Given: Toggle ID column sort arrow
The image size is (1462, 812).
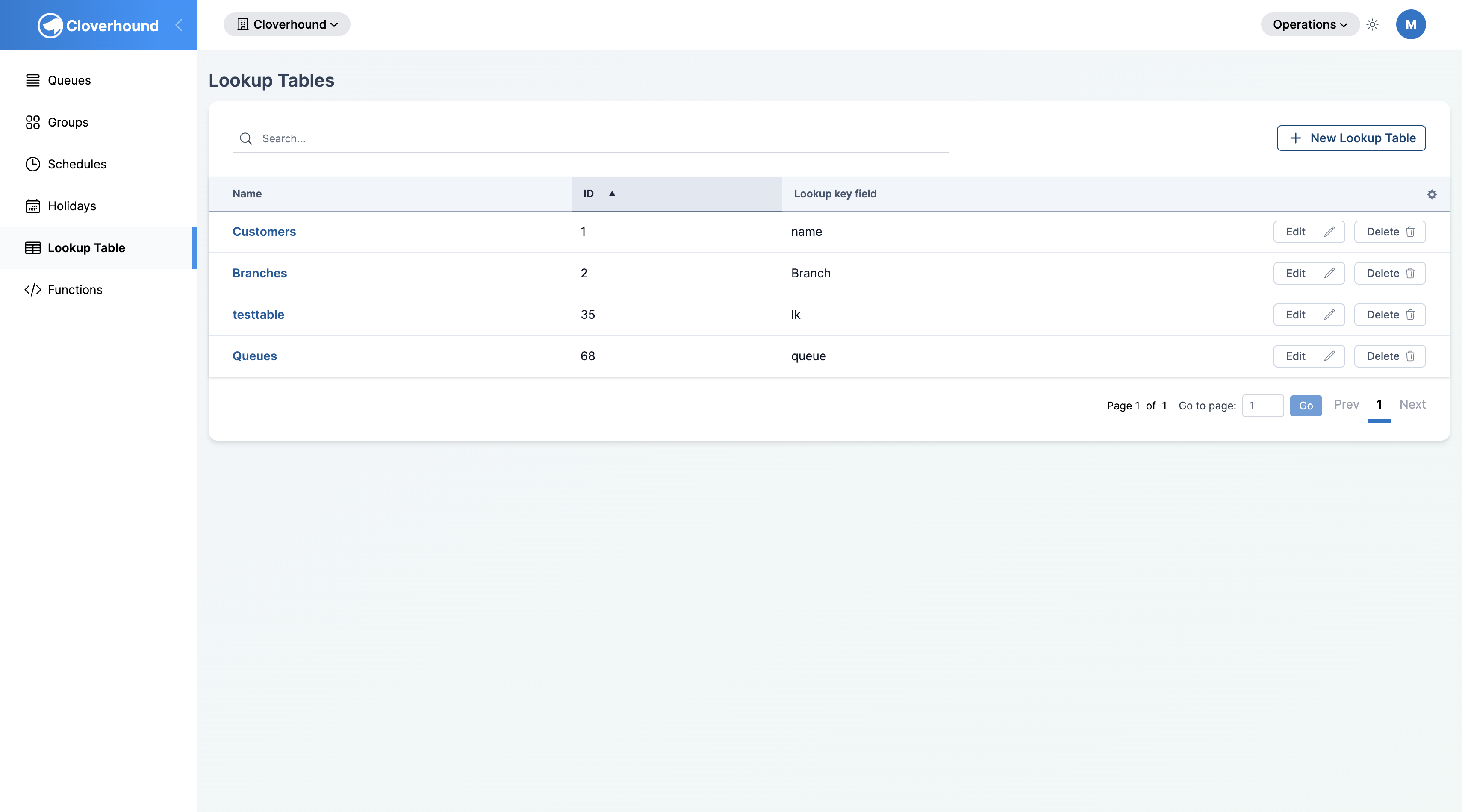Looking at the screenshot, I should point(612,194).
